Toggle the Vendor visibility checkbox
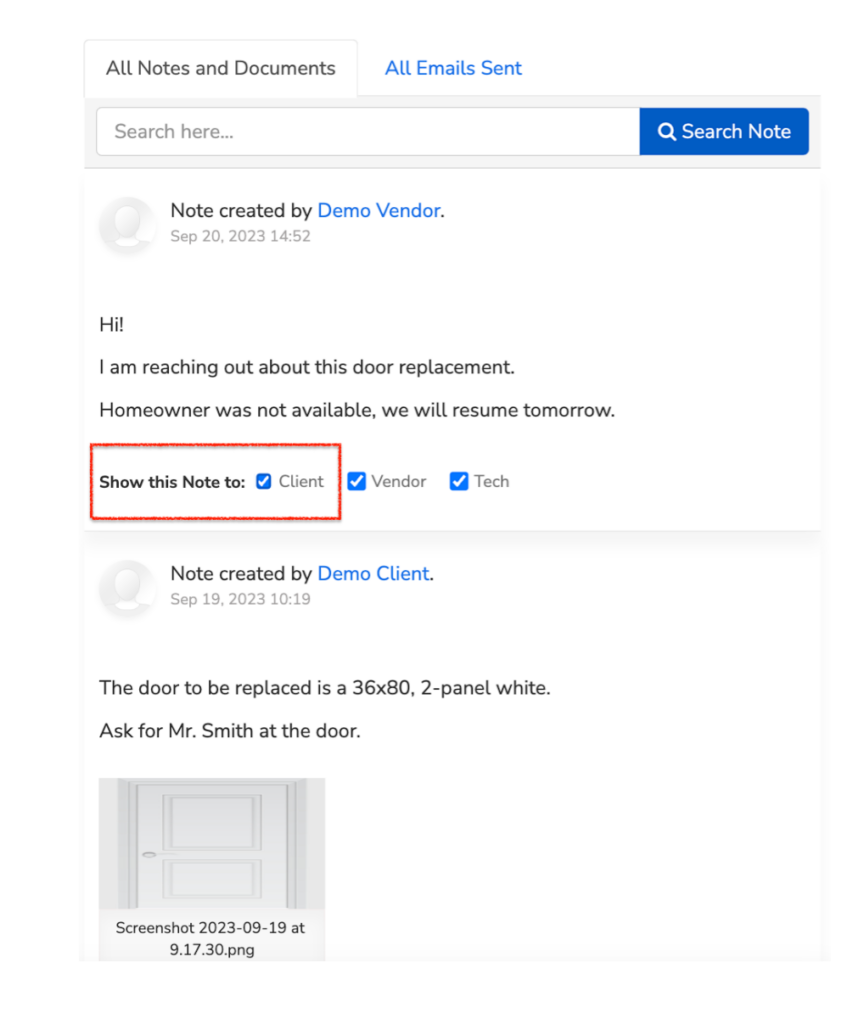 357,481
